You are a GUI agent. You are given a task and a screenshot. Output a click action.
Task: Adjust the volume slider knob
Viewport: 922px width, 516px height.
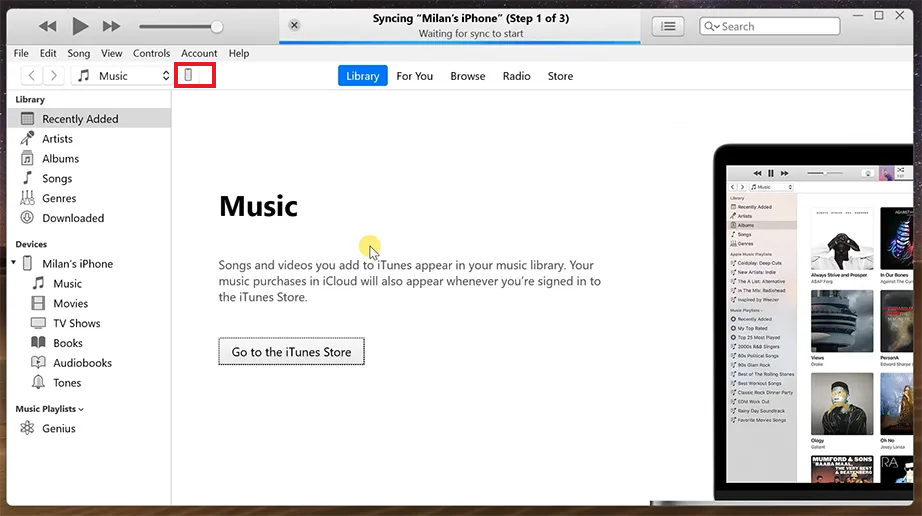pyautogui.click(x=216, y=26)
